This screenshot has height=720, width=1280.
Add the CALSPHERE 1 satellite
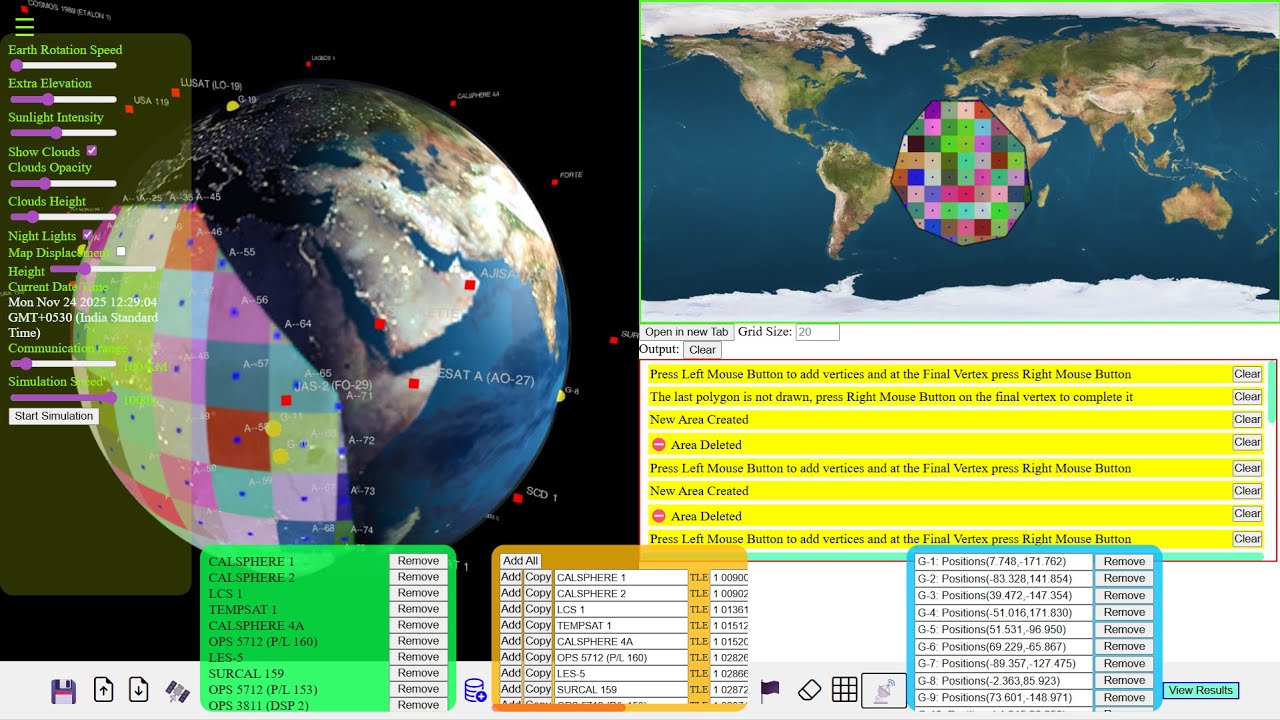pyautogui.click(x=511, y=577)
